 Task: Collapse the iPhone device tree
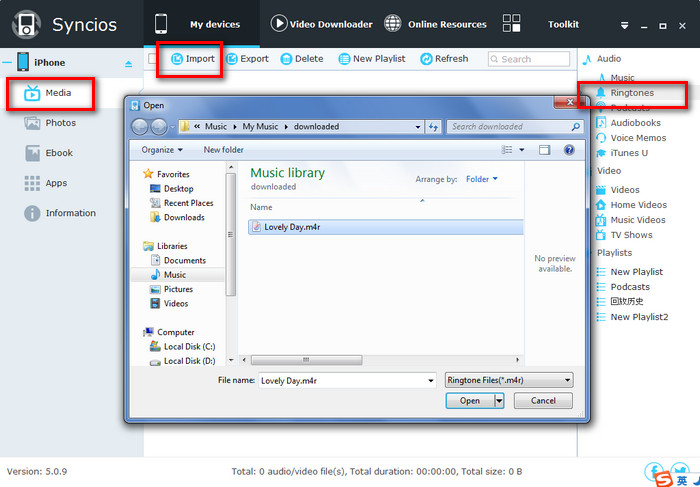[7, 62]
